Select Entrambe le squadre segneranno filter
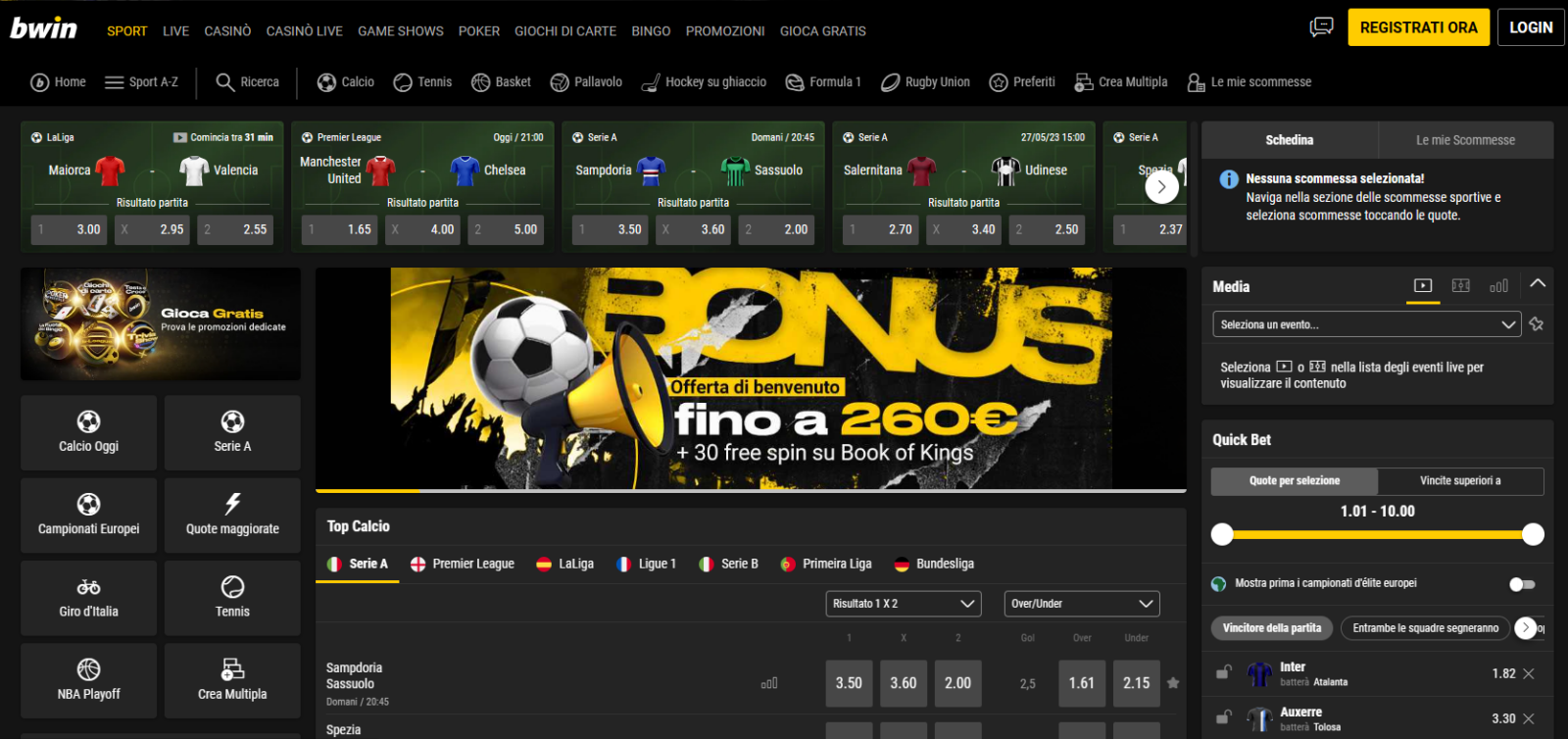This screenshot has width=1568, height=739. coord(1425,628)
